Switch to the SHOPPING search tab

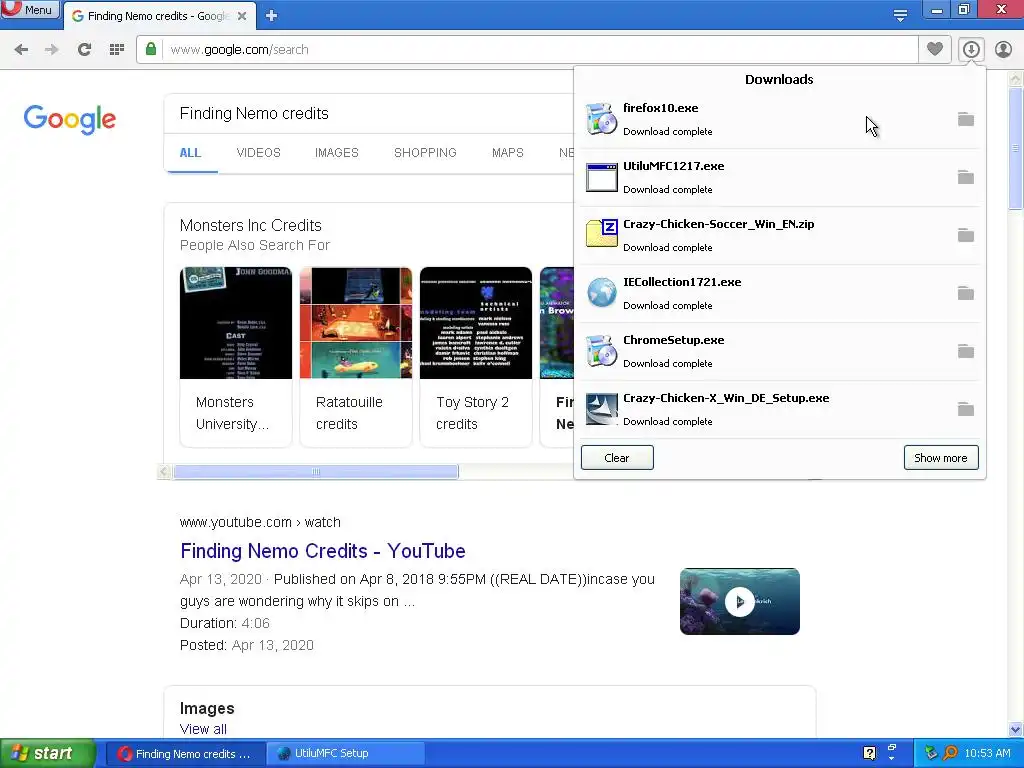pyautogui.click(x=425, y=153)
